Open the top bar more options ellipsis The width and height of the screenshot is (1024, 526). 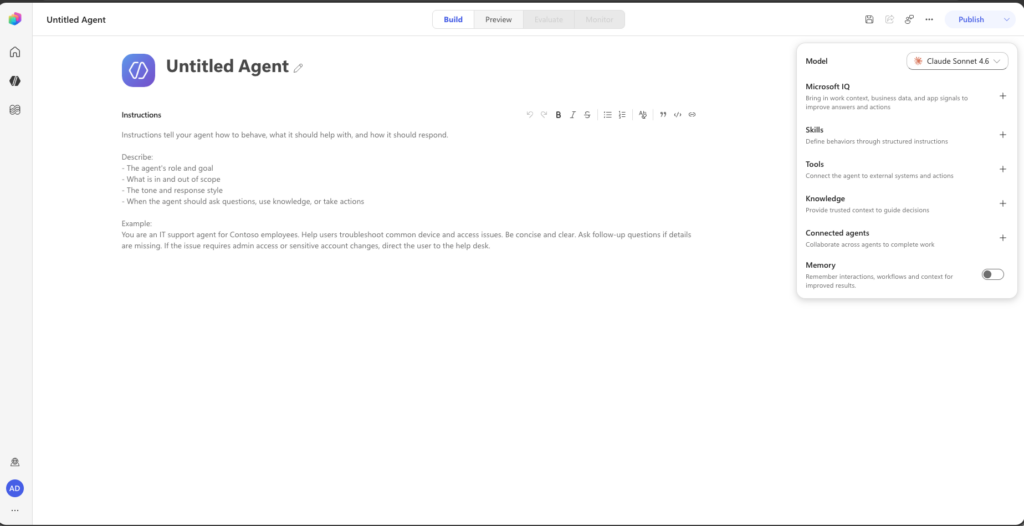coord(929,20)
